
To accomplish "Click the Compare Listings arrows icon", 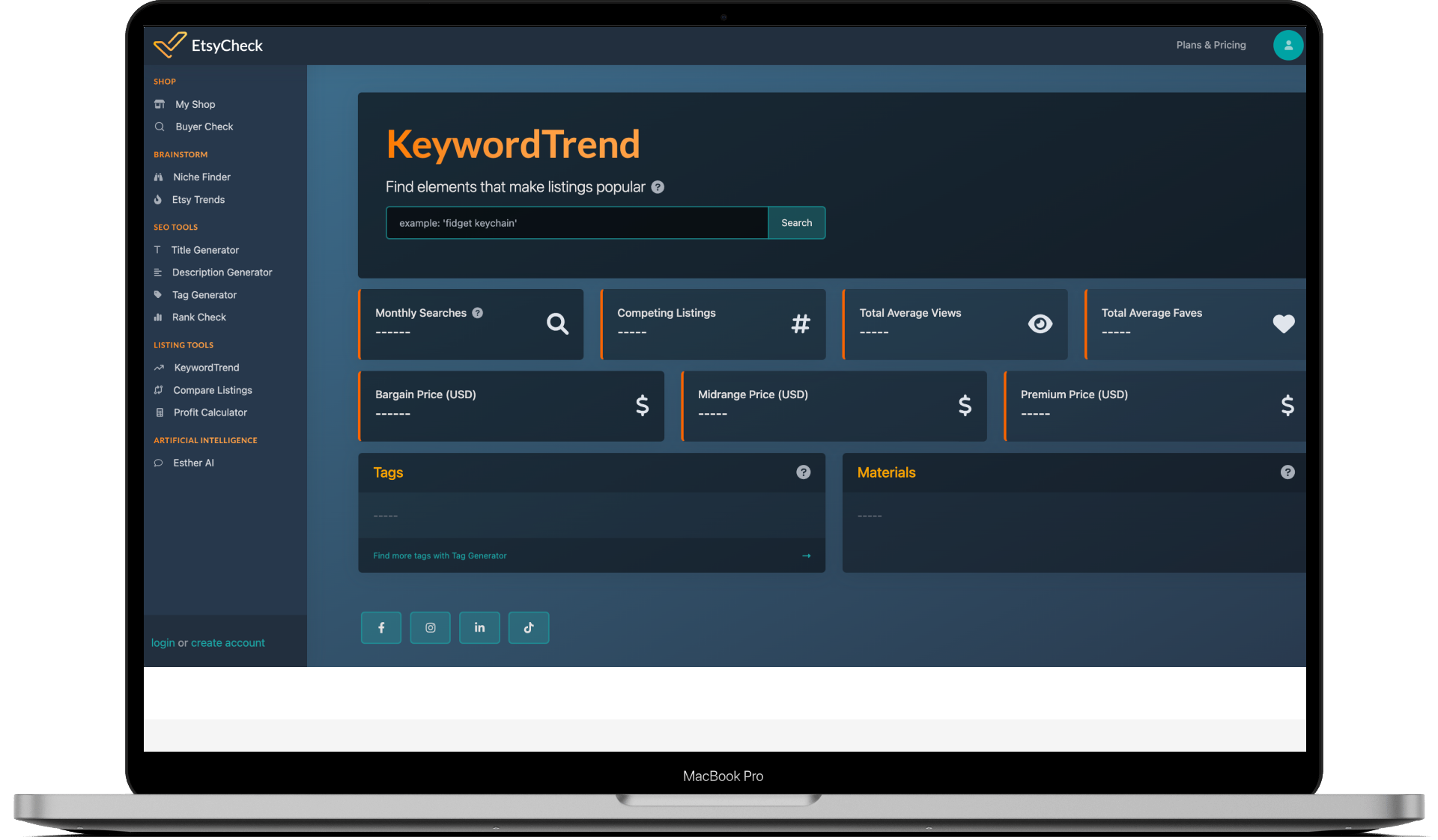I will point(158,390).
